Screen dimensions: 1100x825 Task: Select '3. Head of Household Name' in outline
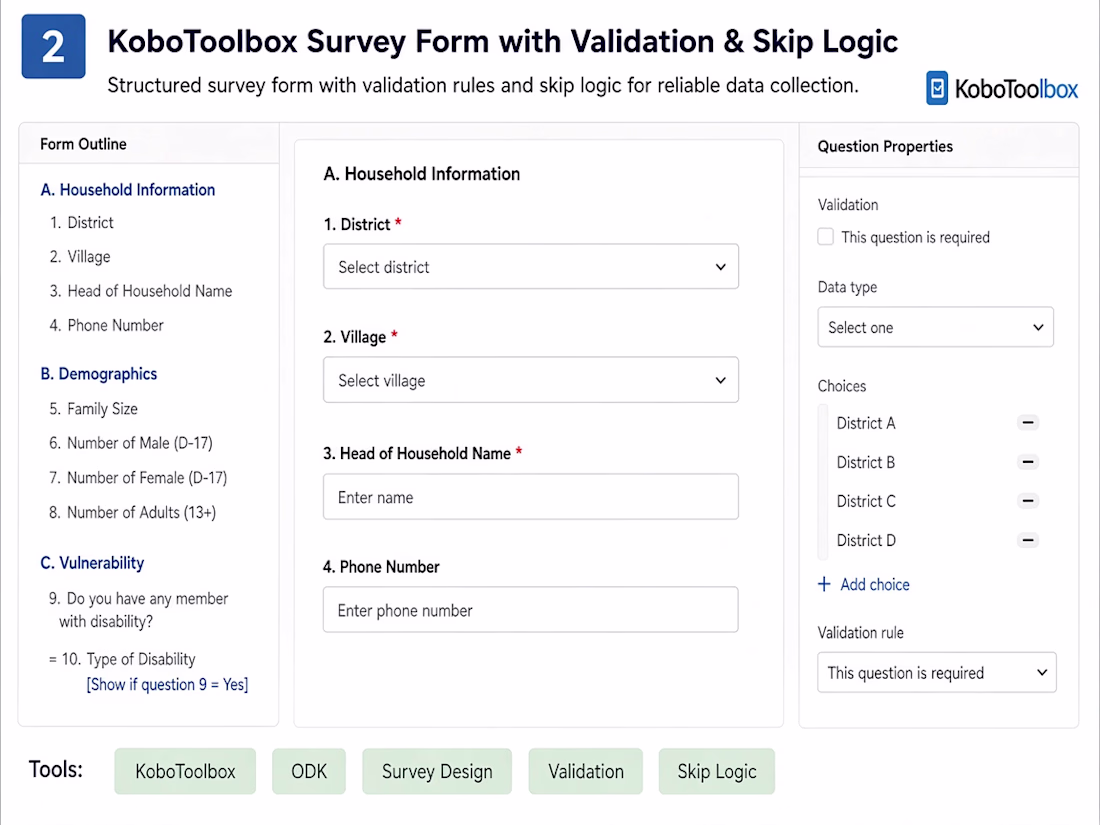(x=140, y=291)
